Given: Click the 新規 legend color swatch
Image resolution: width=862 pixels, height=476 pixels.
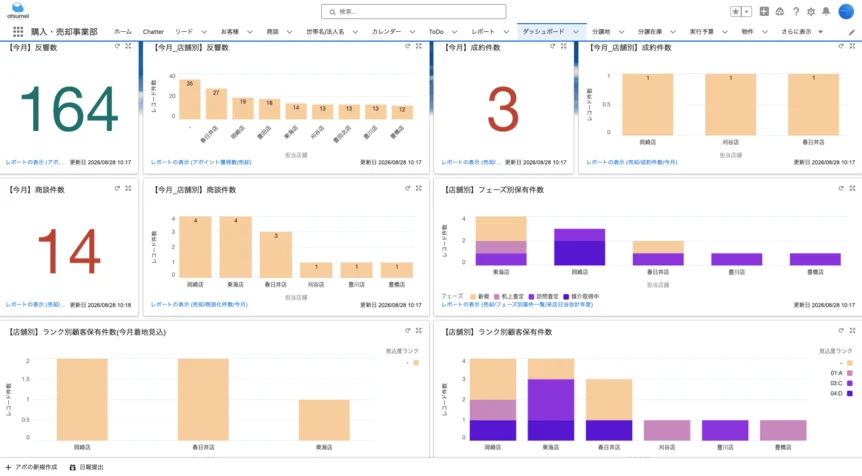Looking at the screenshot, I should 473,296.
